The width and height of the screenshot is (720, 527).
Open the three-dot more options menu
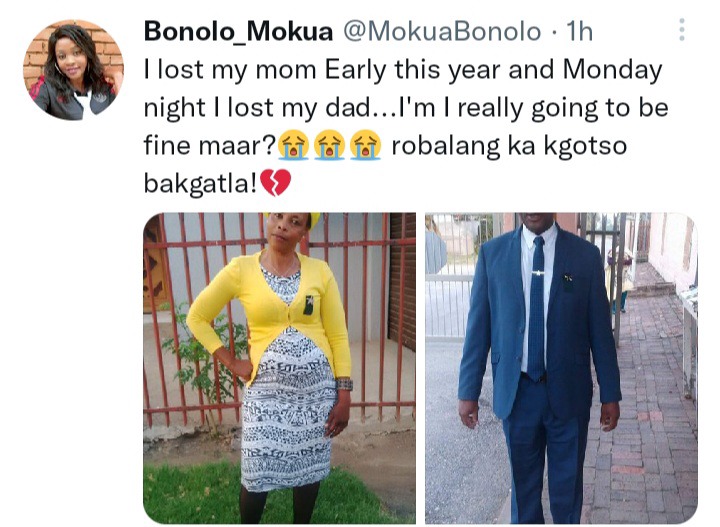(681, 30)
